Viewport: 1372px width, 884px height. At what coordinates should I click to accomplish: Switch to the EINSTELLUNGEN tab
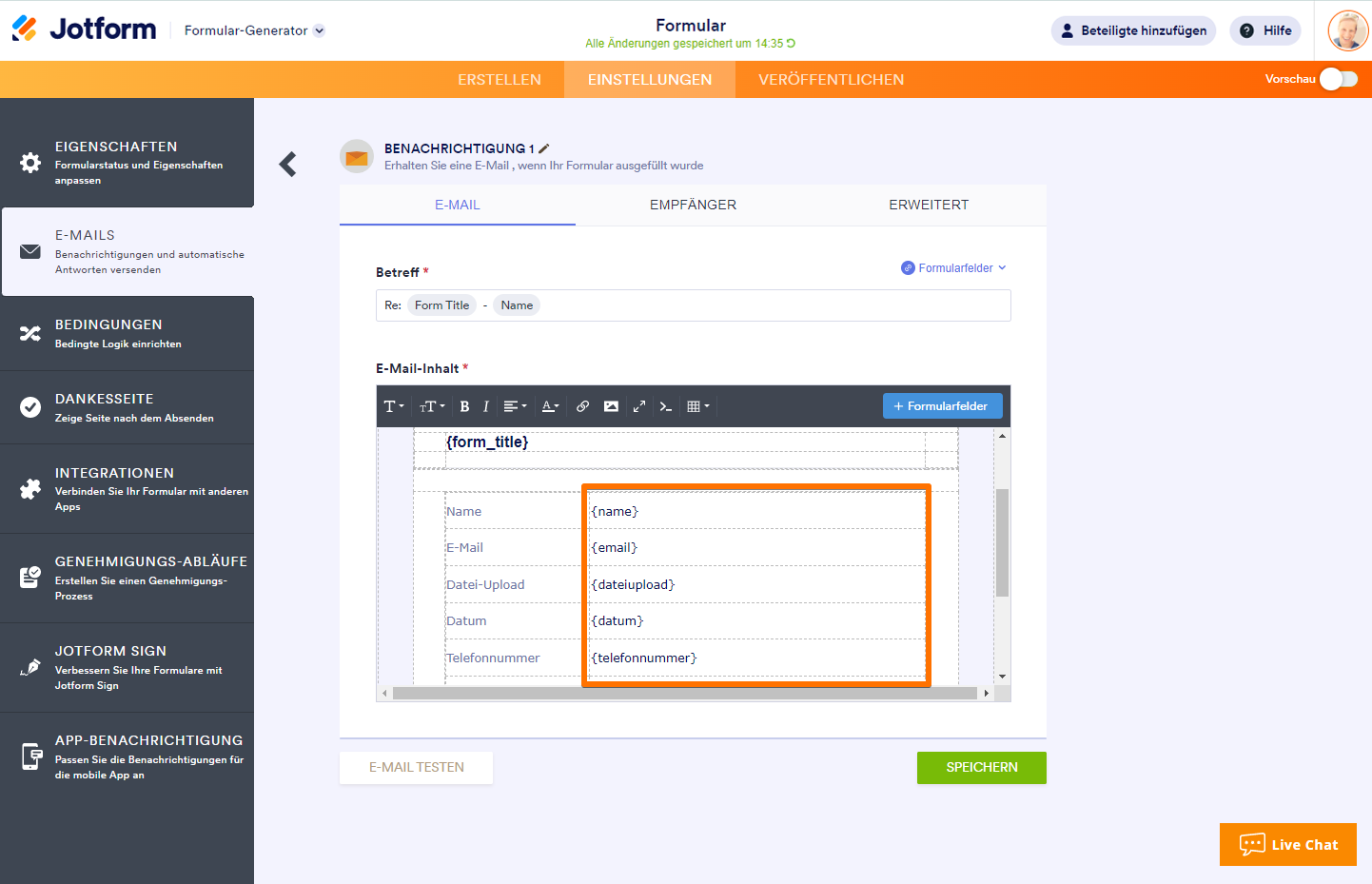point(650,80)
